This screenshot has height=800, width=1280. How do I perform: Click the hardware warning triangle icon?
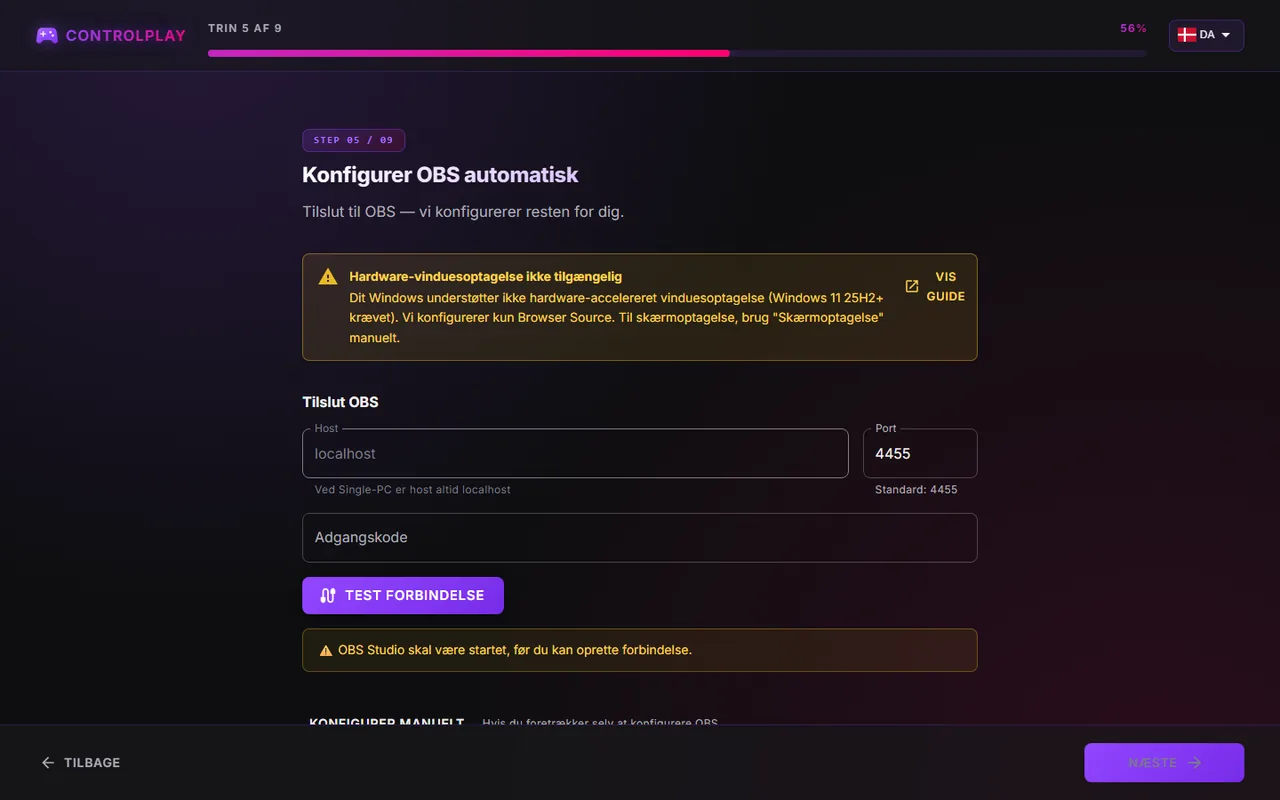pos(328,277)
